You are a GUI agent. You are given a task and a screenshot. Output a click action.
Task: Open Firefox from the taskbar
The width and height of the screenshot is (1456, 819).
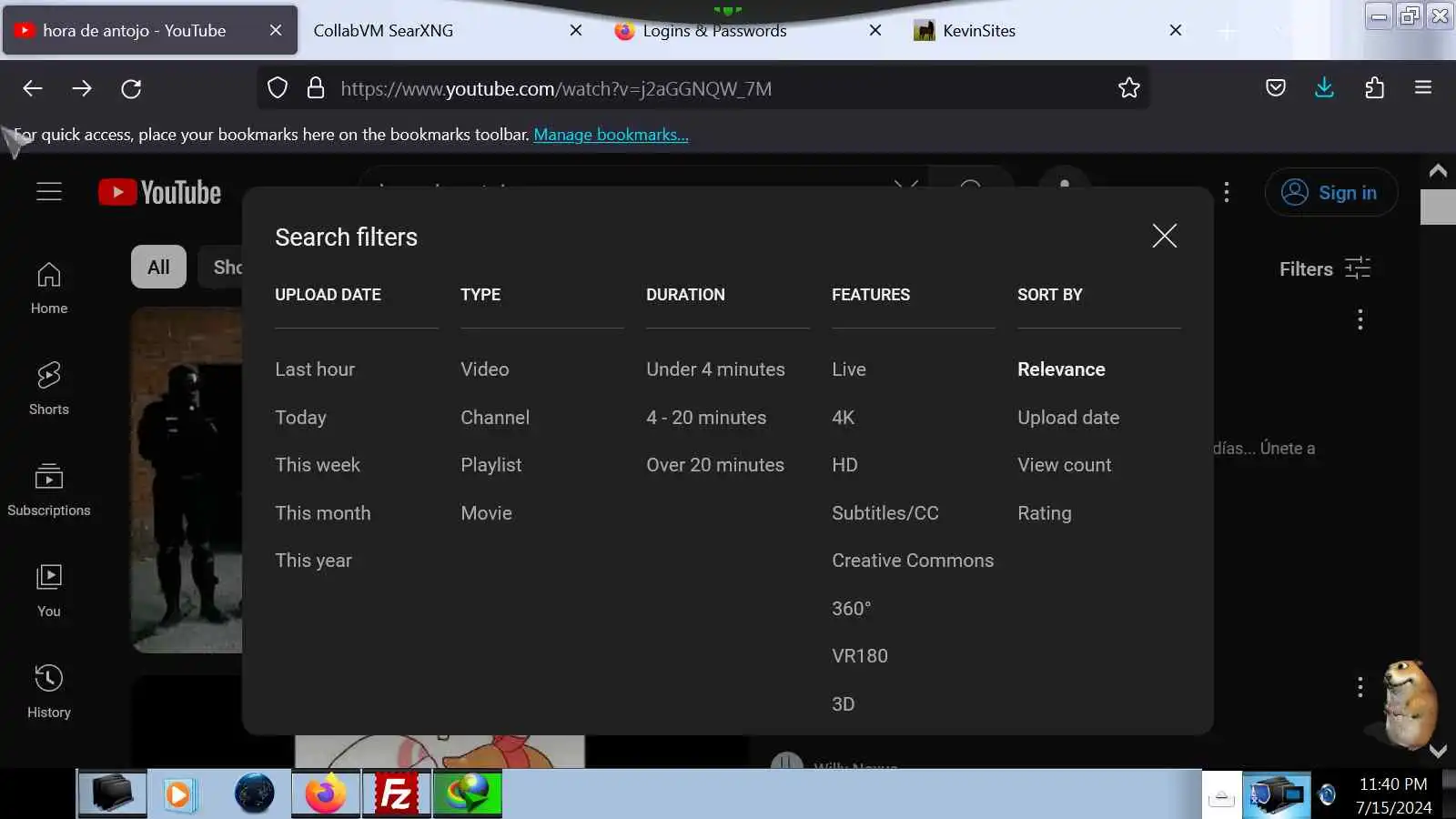[326, 794]
